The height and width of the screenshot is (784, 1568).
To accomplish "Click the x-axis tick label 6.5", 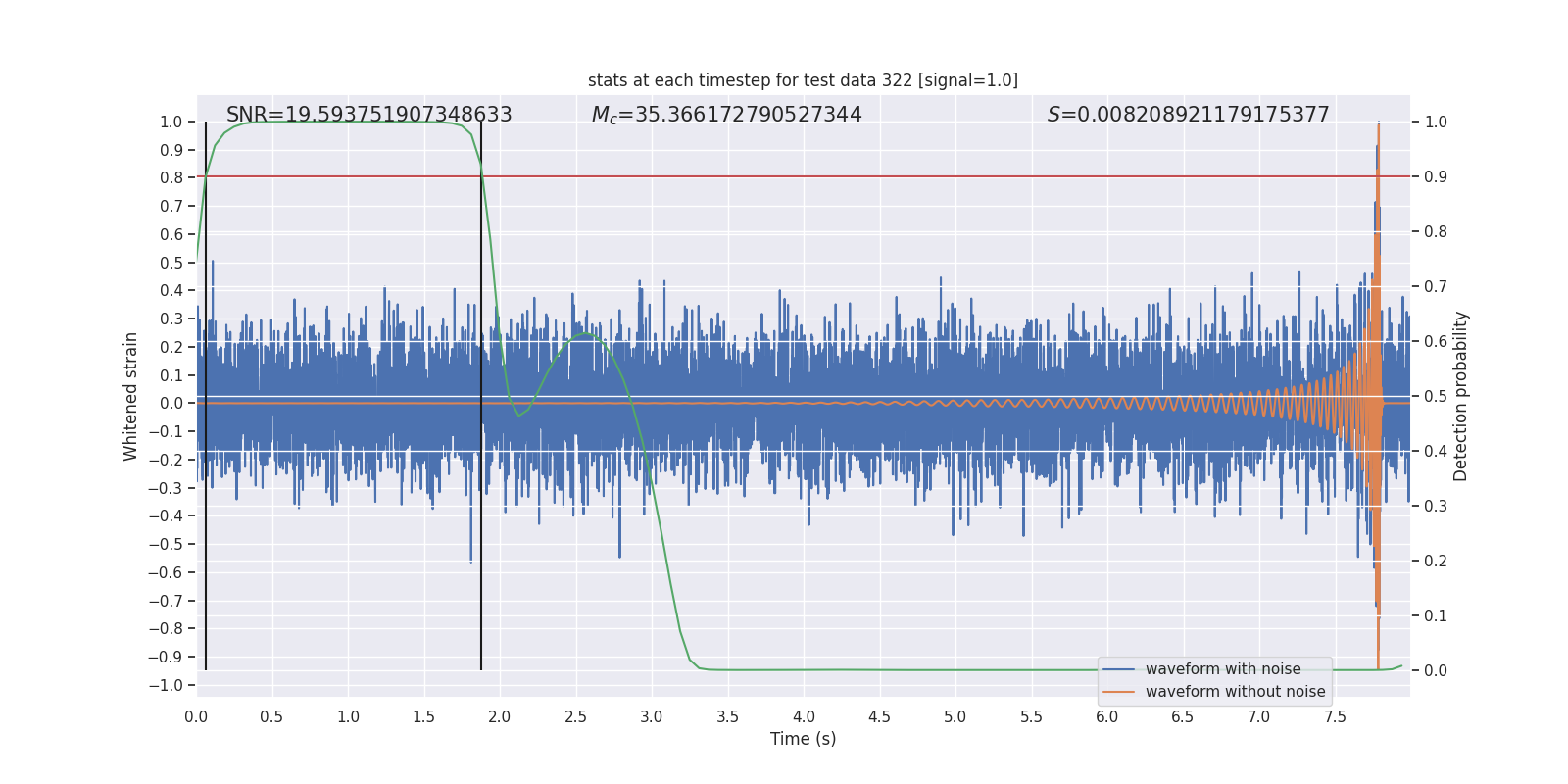I will (1183, 716).
